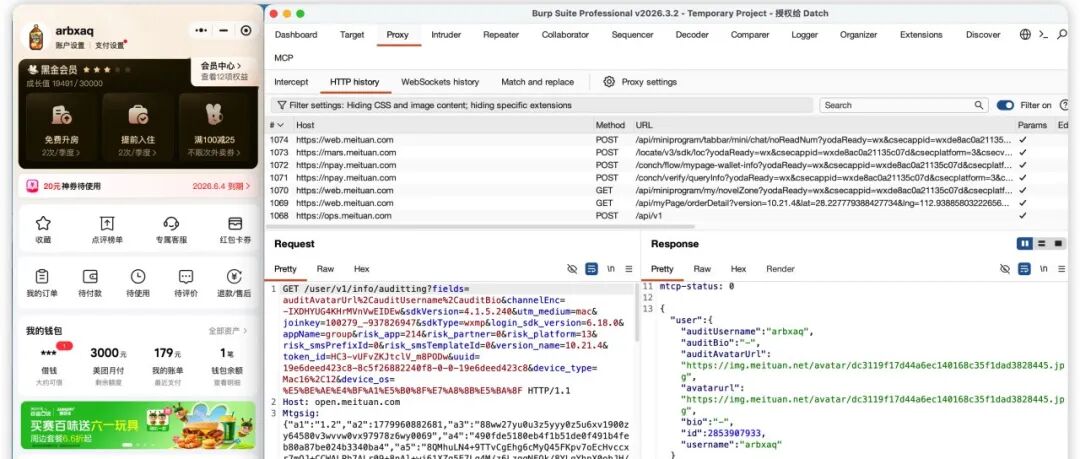This screenshot has width=1080, height=459.
Task: Close mini program via the circle target icon
Action: tap(246, 30)
